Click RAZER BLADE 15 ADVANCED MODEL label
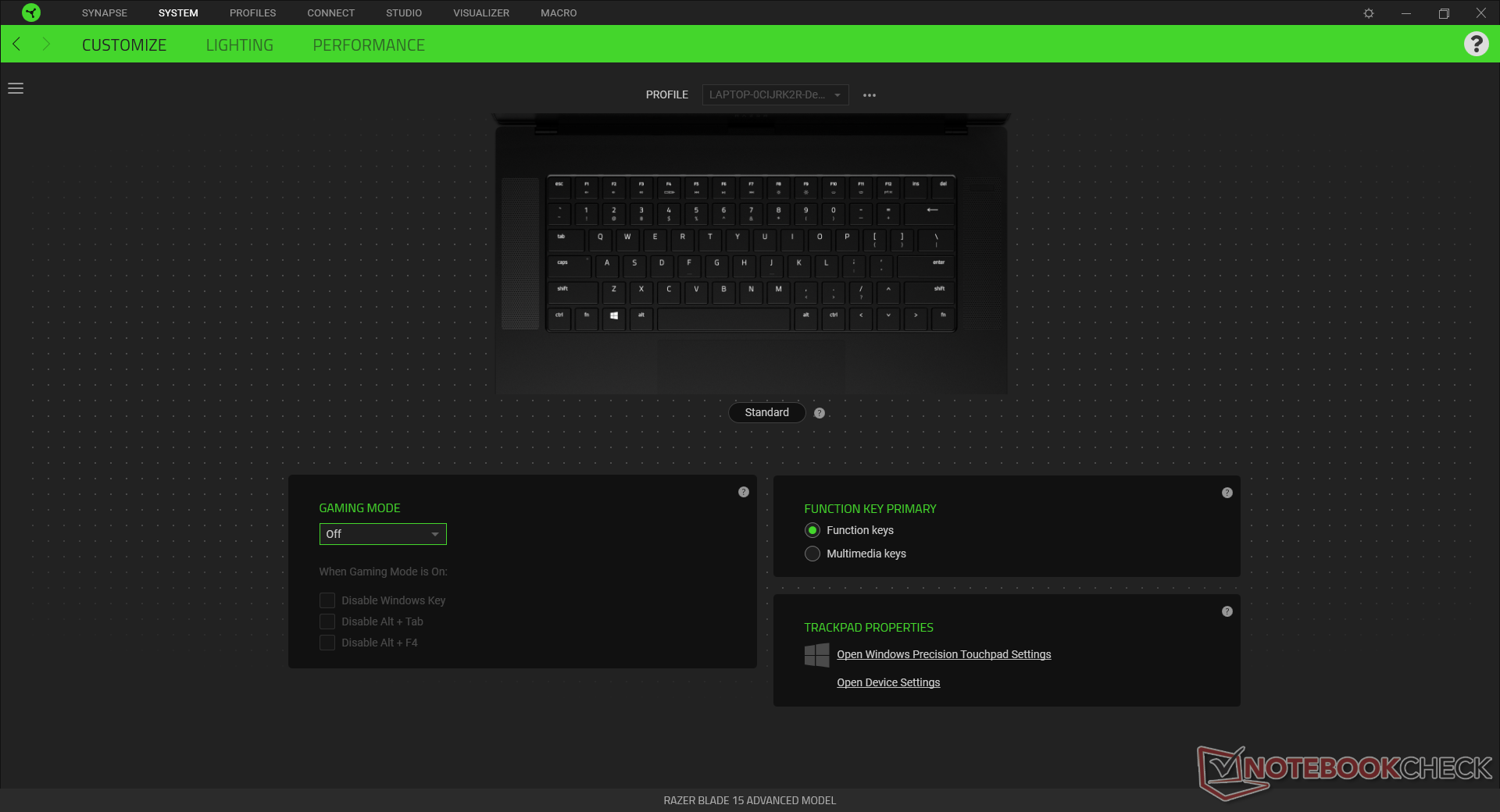Image resolution: width=1500 pixels, height=812 pixels. (750, 800)
